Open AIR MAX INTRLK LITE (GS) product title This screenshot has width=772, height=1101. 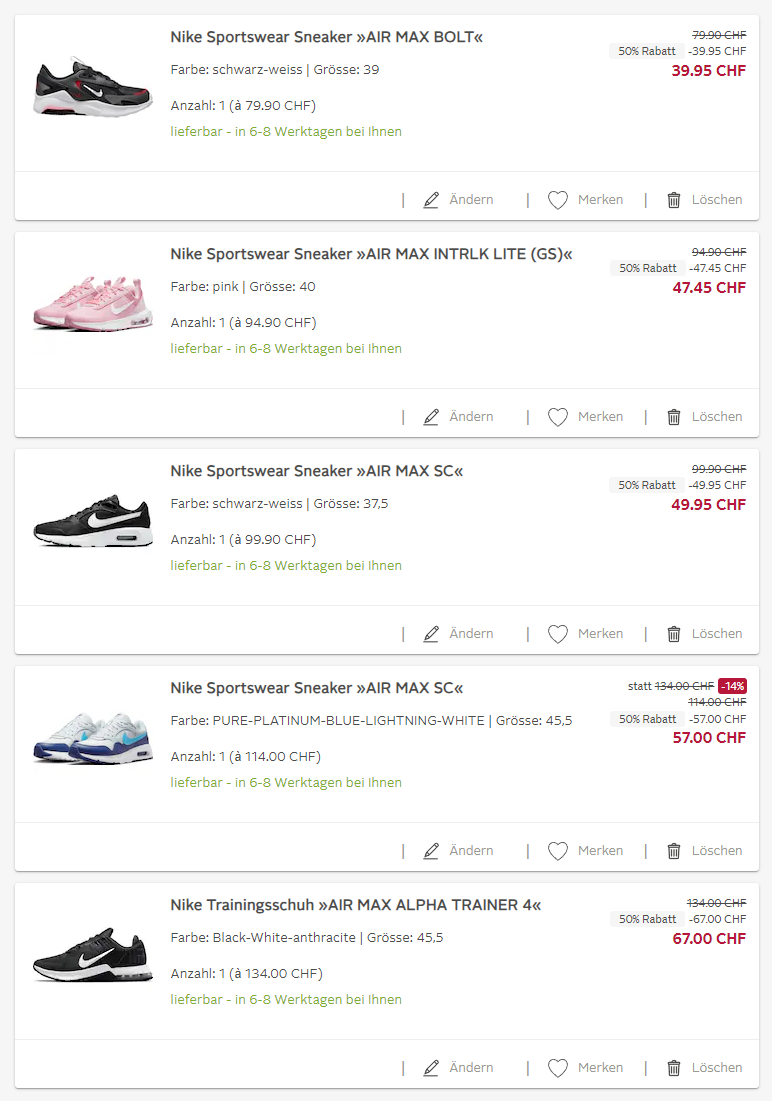coord(371,254)
